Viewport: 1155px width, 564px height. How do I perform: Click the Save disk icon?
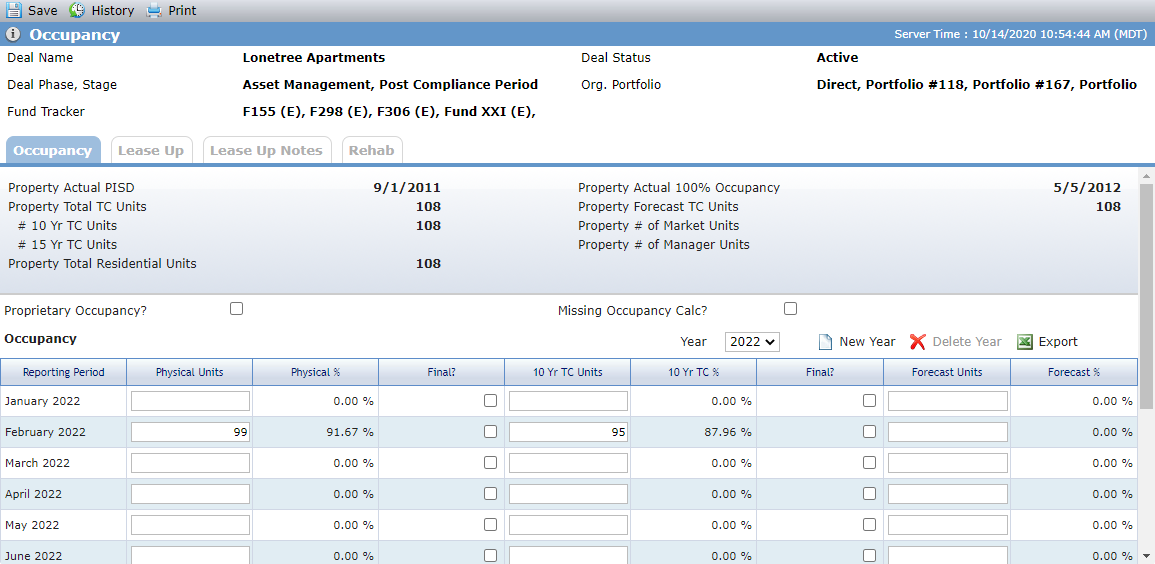point(14,10)
